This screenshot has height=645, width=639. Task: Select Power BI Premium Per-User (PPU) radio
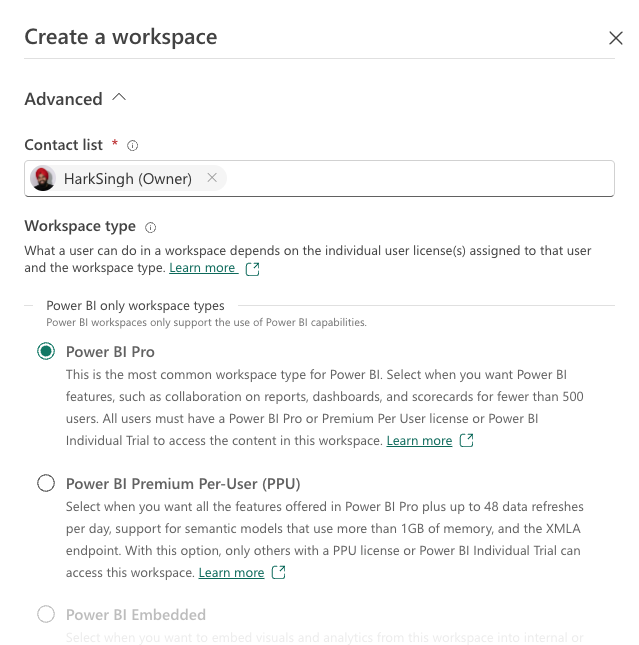(x=46, y=483)
